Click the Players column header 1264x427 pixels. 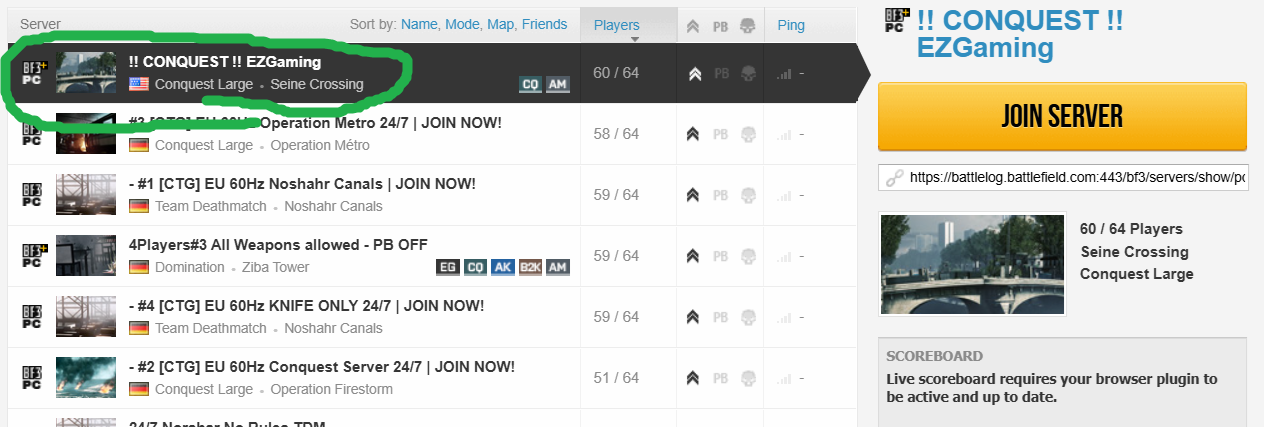[628, 26]
